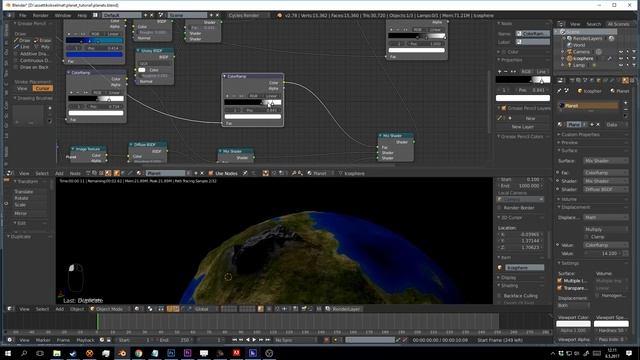Open the Help menu

(x=82, y=16)
